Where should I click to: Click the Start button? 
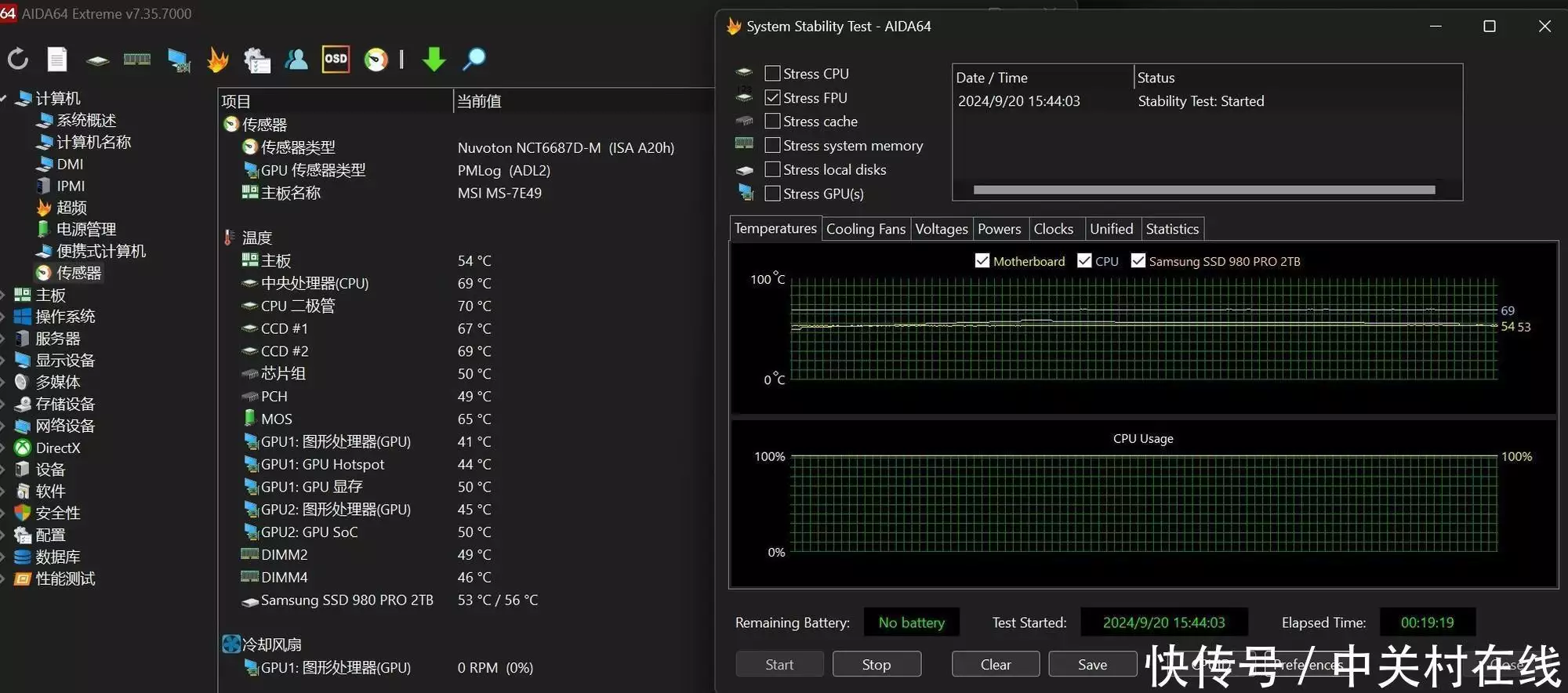779,664
